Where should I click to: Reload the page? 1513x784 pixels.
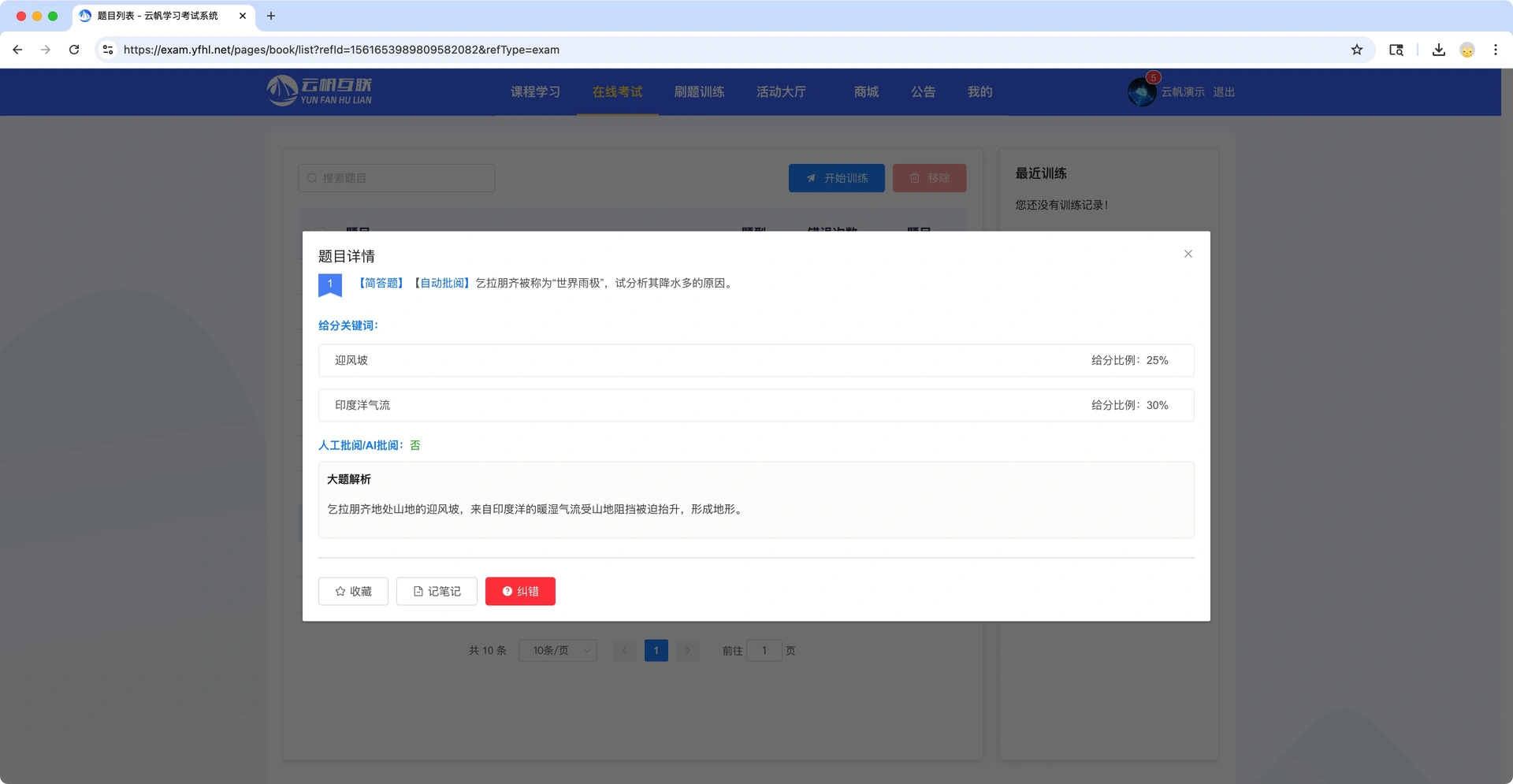coord(74,50)
